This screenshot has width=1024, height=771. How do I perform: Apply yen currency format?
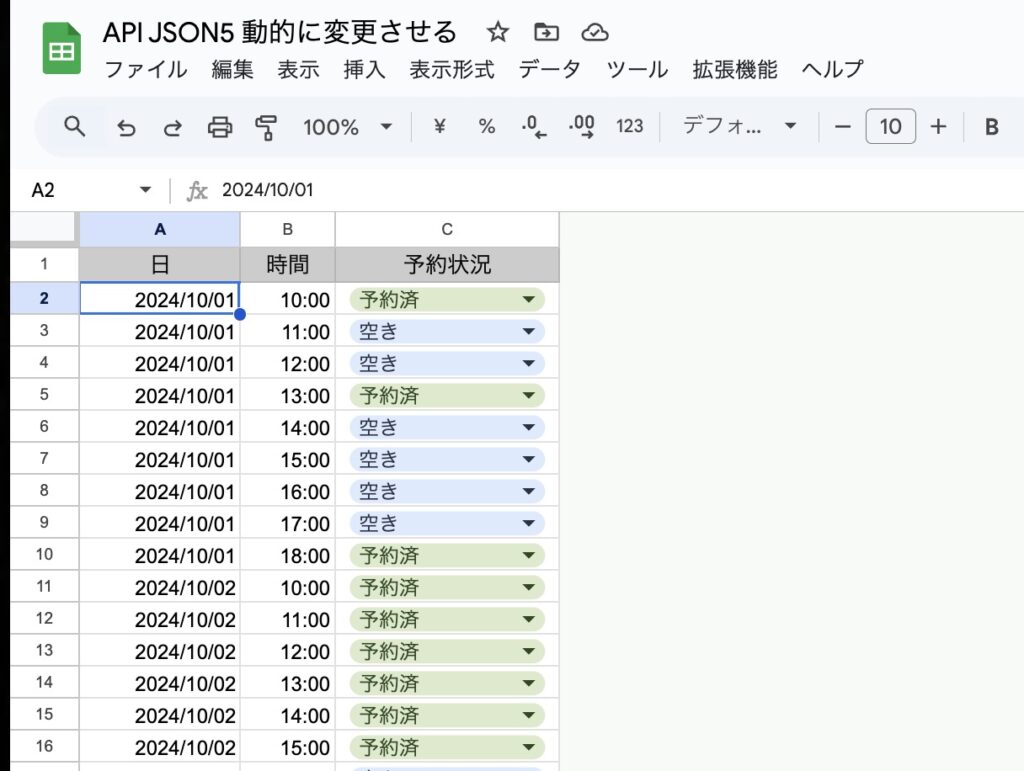click(x=439, y=127)
